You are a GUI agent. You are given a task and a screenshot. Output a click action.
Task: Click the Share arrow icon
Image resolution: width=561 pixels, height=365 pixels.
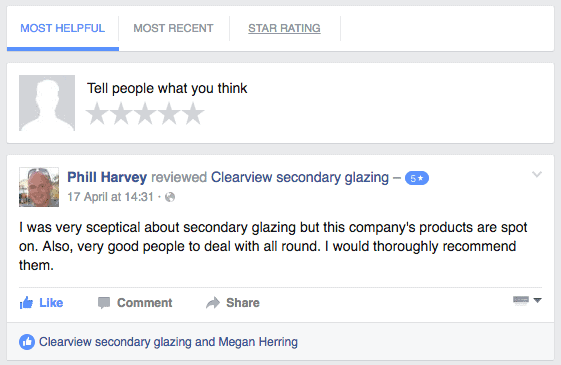pyautogui.click(x=213, y=303)
